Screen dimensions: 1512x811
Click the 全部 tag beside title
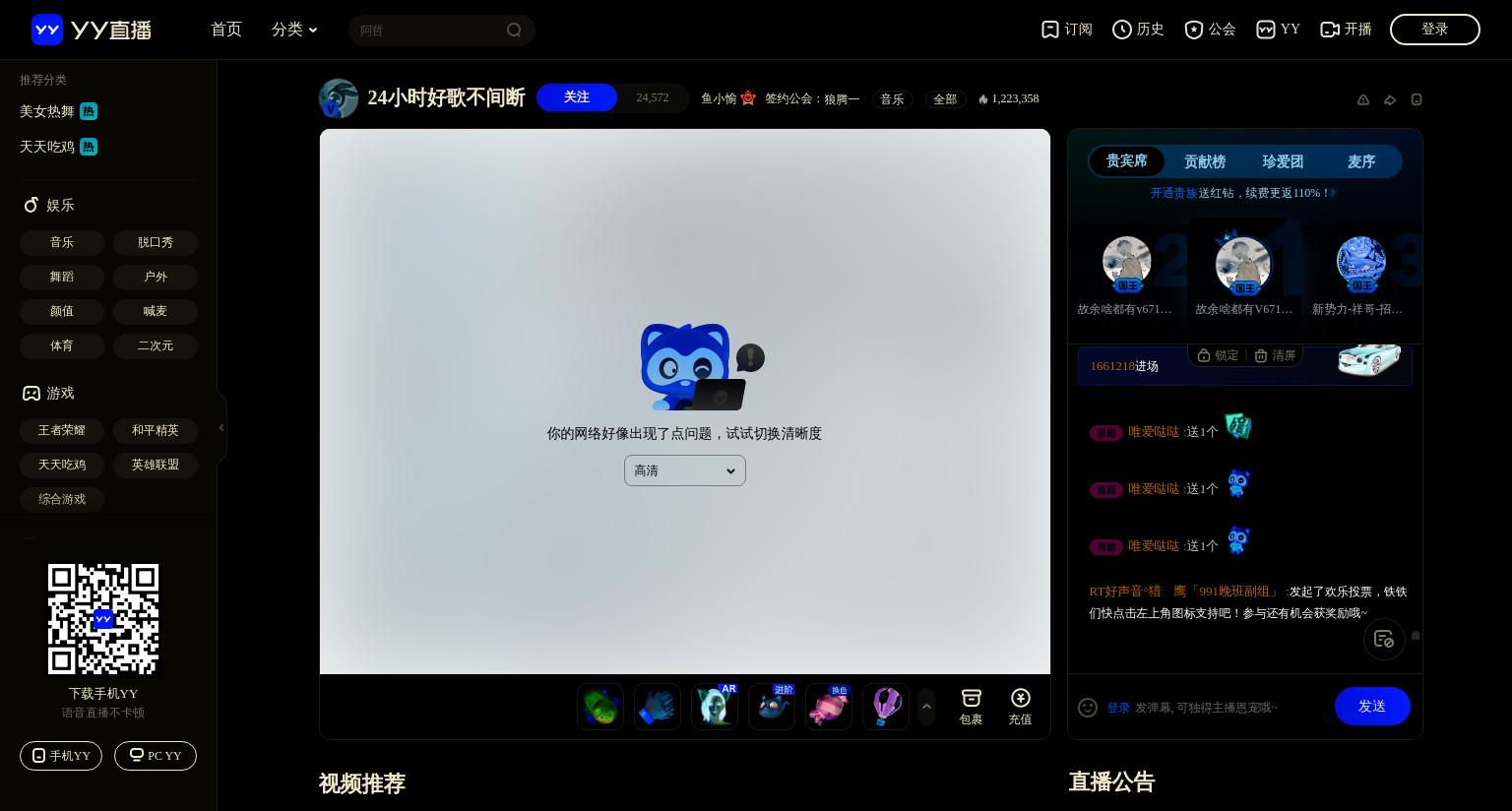coord(945,99)
